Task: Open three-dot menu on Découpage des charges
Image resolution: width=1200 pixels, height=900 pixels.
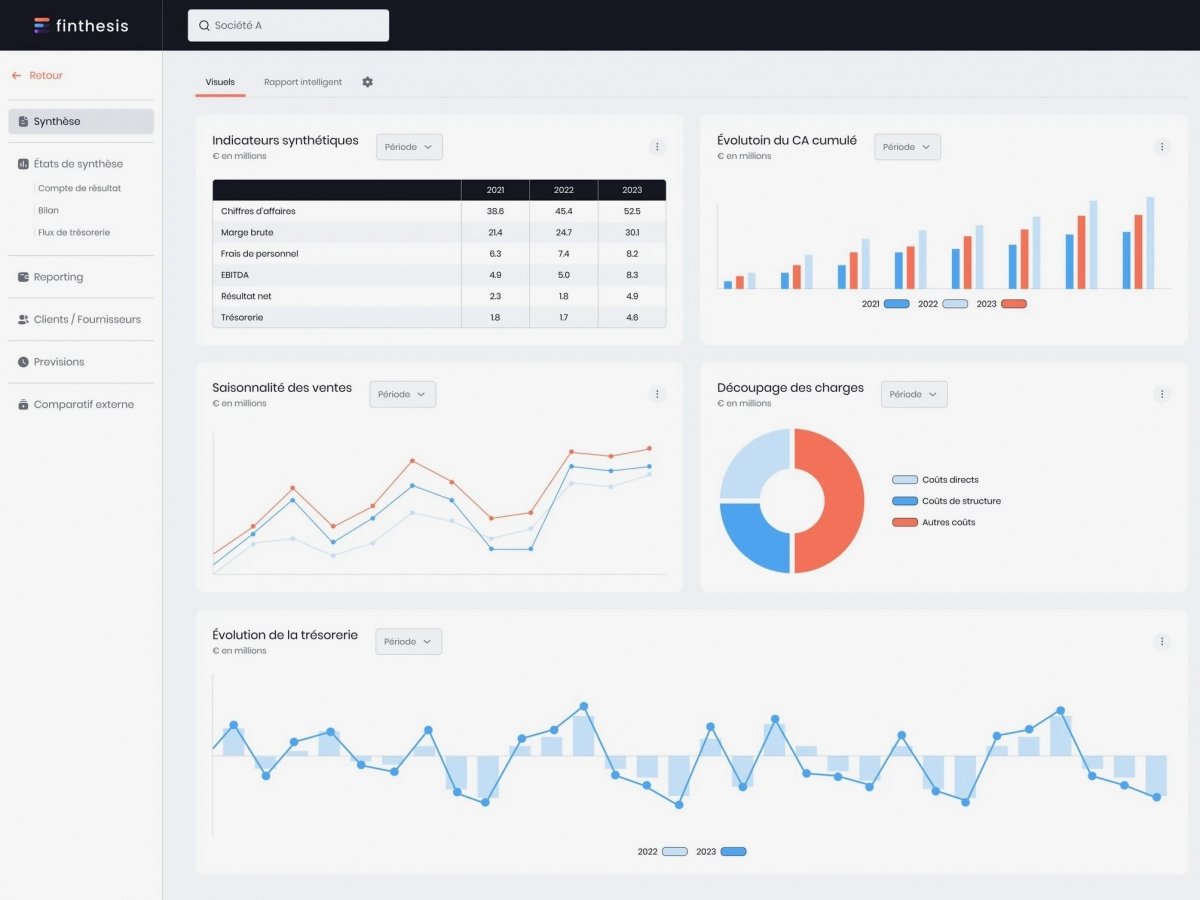Action: click(x=1162, y=394)
